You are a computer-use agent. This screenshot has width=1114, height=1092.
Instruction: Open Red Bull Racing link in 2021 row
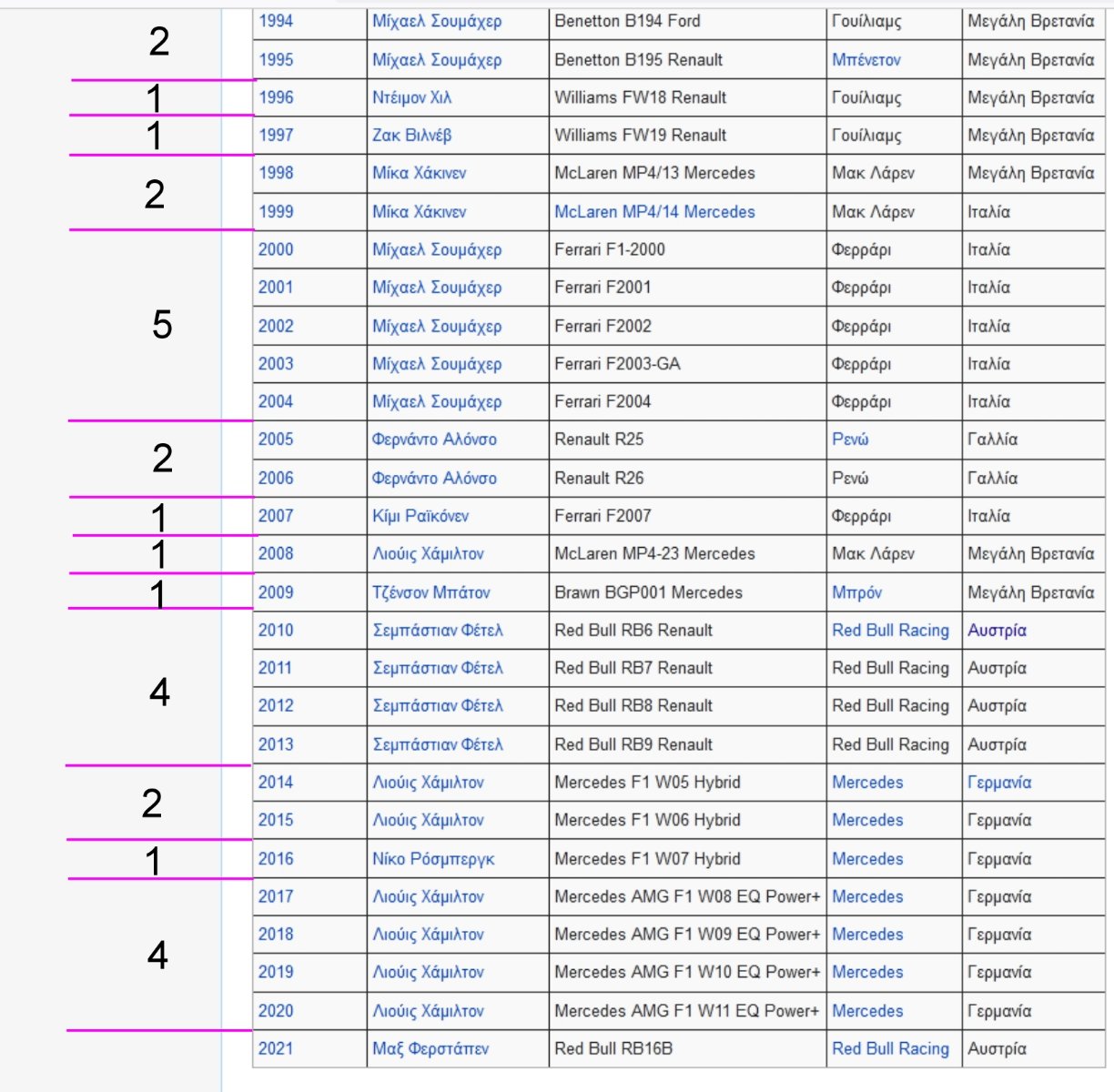(x=890, y=1049)
